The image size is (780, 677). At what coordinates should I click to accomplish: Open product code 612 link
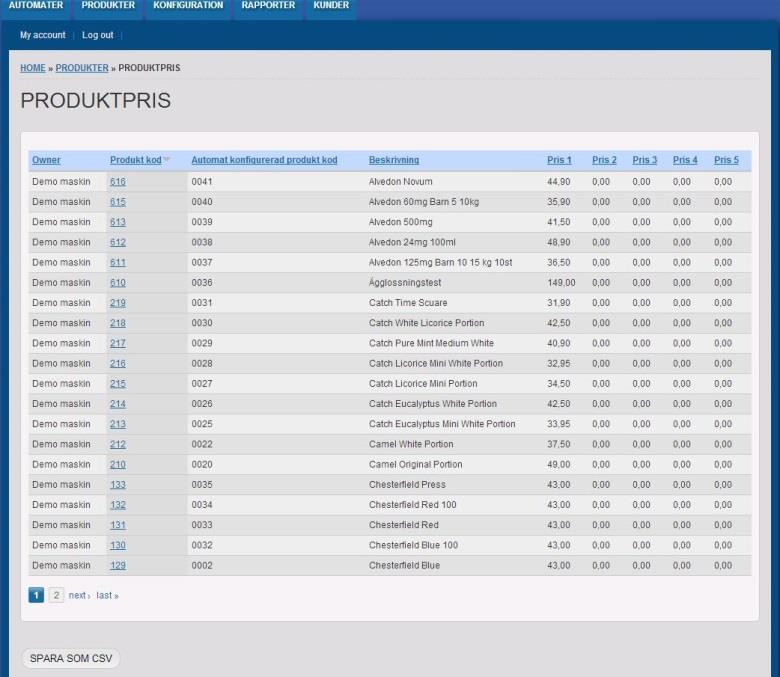pos(118,243)
